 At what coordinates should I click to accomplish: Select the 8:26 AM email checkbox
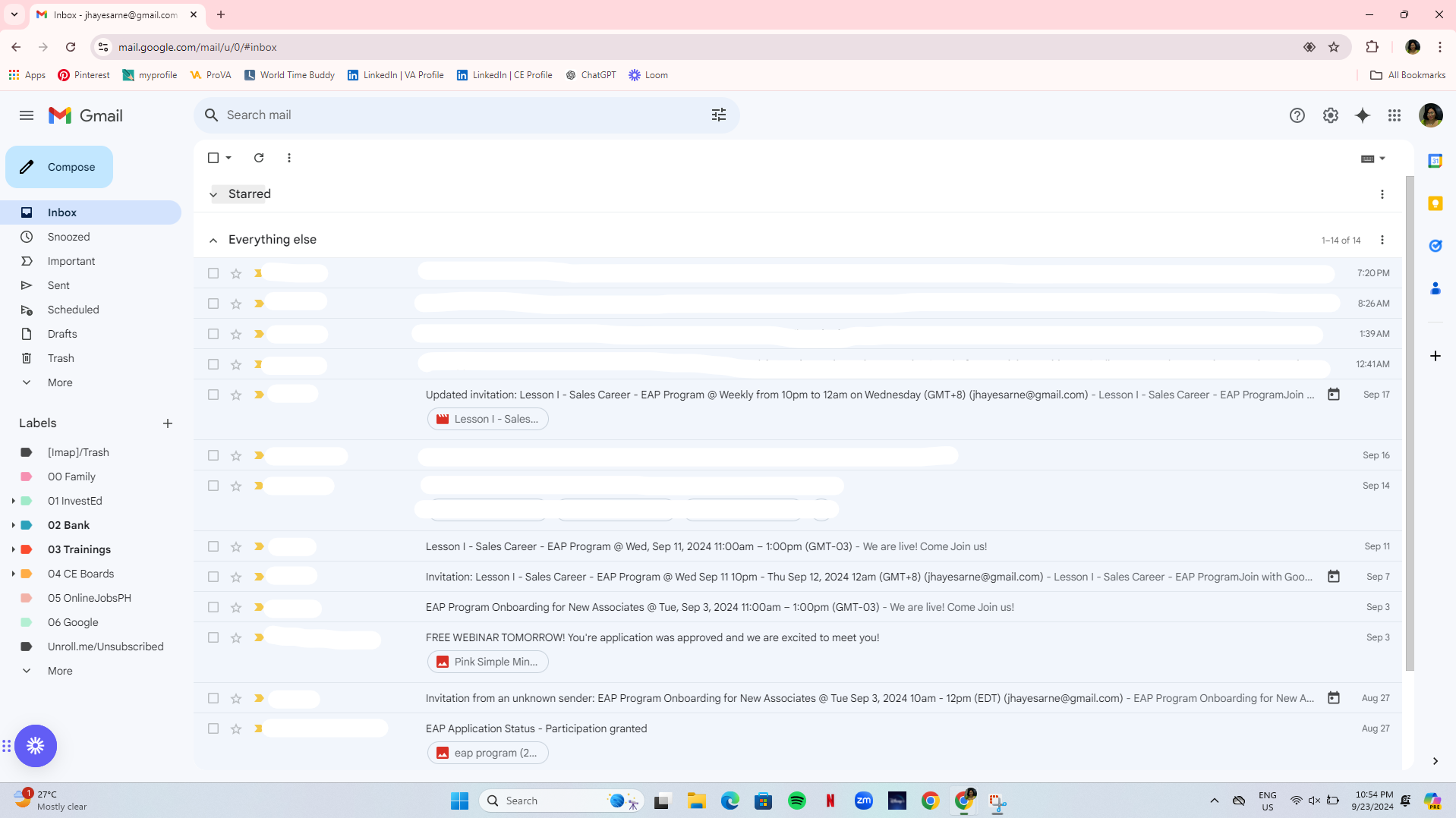[213, 304]
